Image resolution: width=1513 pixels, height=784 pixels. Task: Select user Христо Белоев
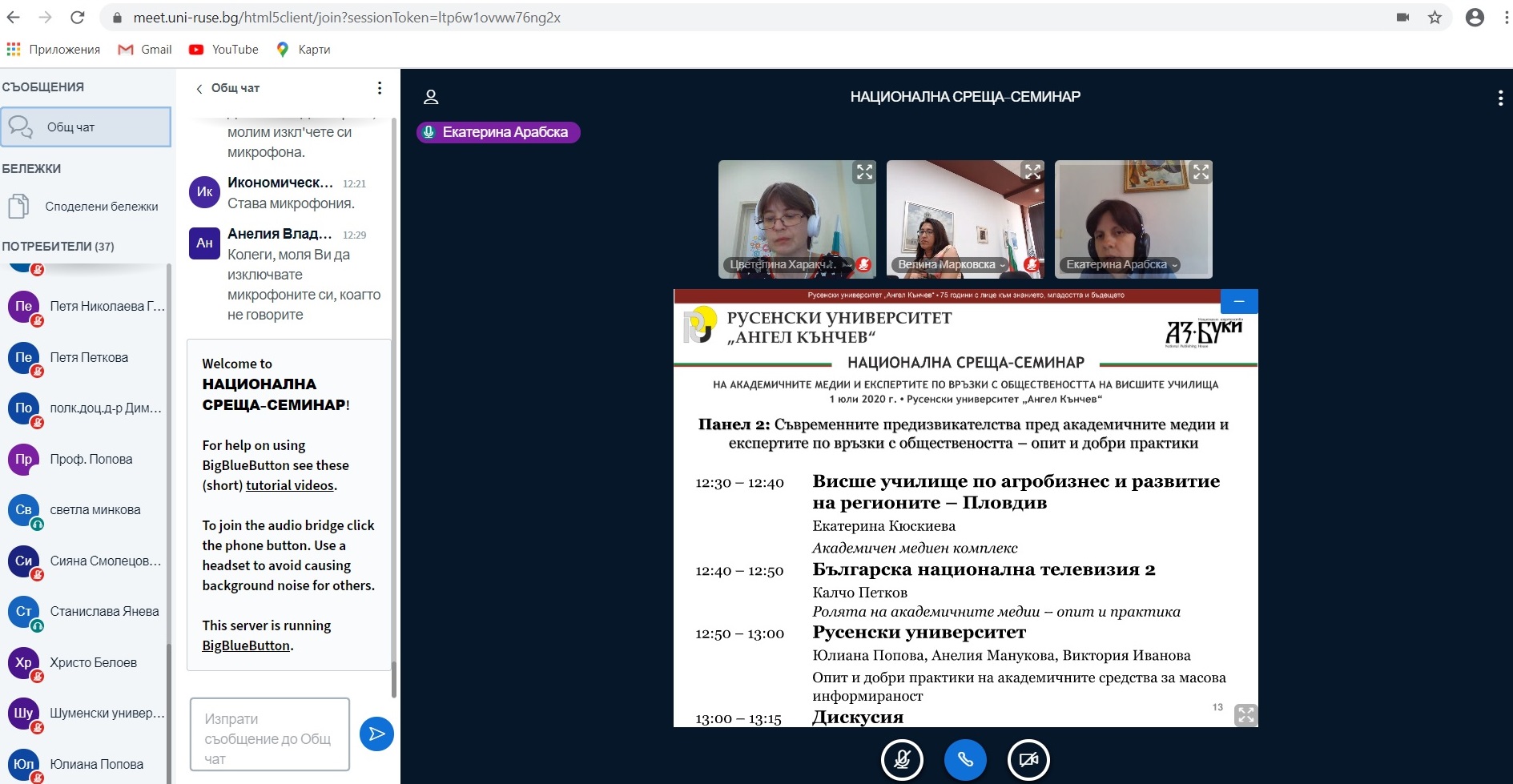(86, 663)
